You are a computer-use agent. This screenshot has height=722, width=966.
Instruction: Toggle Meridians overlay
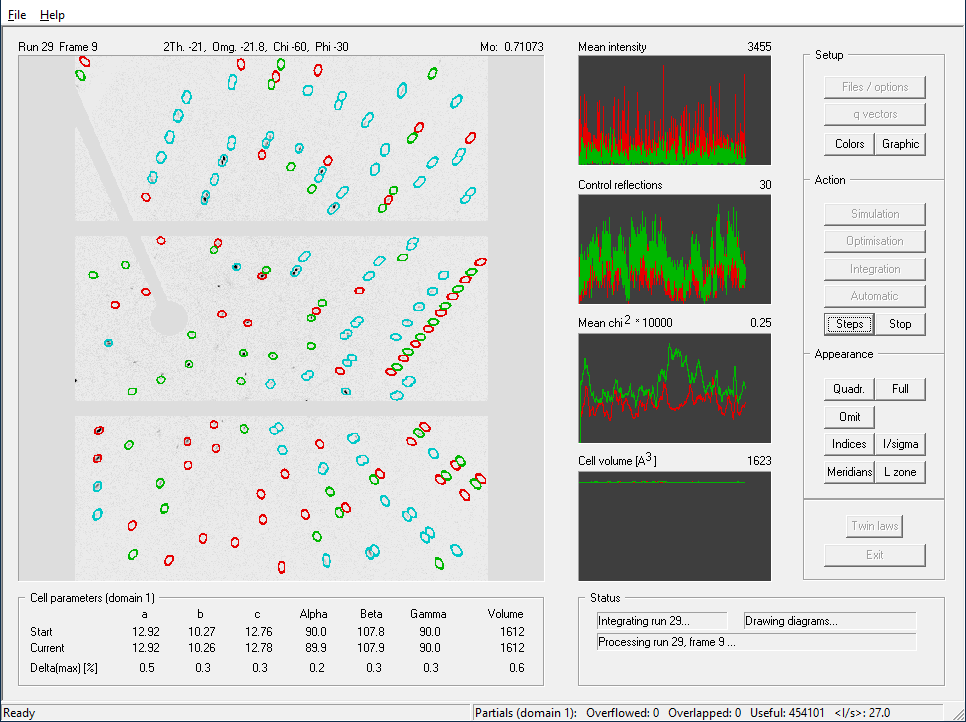pyautogui.click(x=849, y=472)
